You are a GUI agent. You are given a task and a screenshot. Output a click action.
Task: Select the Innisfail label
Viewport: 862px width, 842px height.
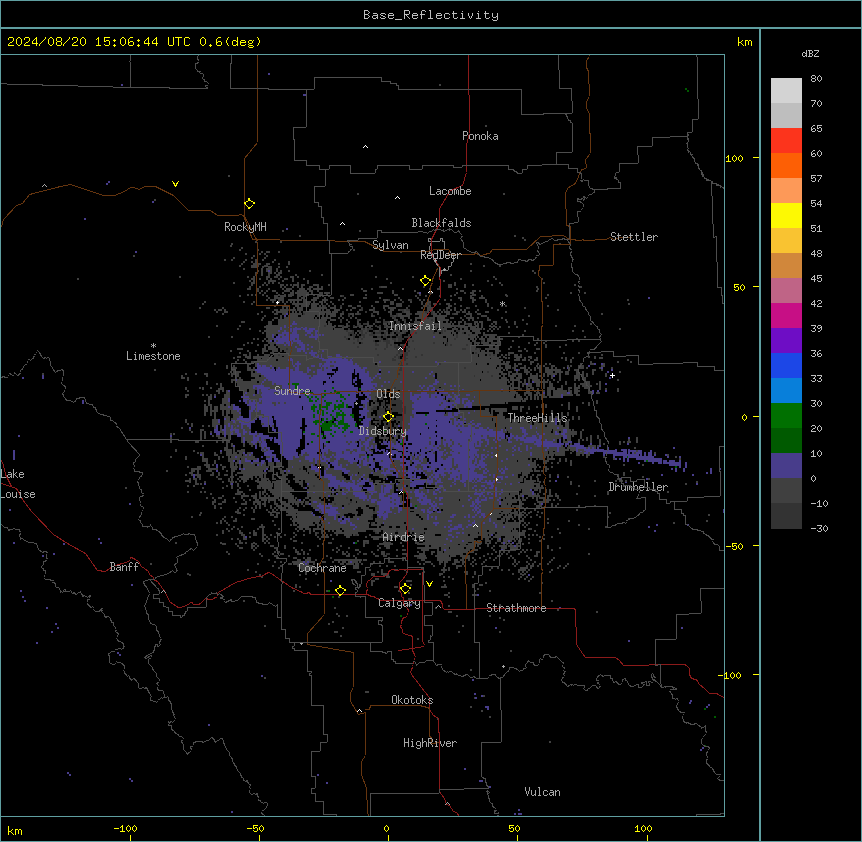point(415,326)
